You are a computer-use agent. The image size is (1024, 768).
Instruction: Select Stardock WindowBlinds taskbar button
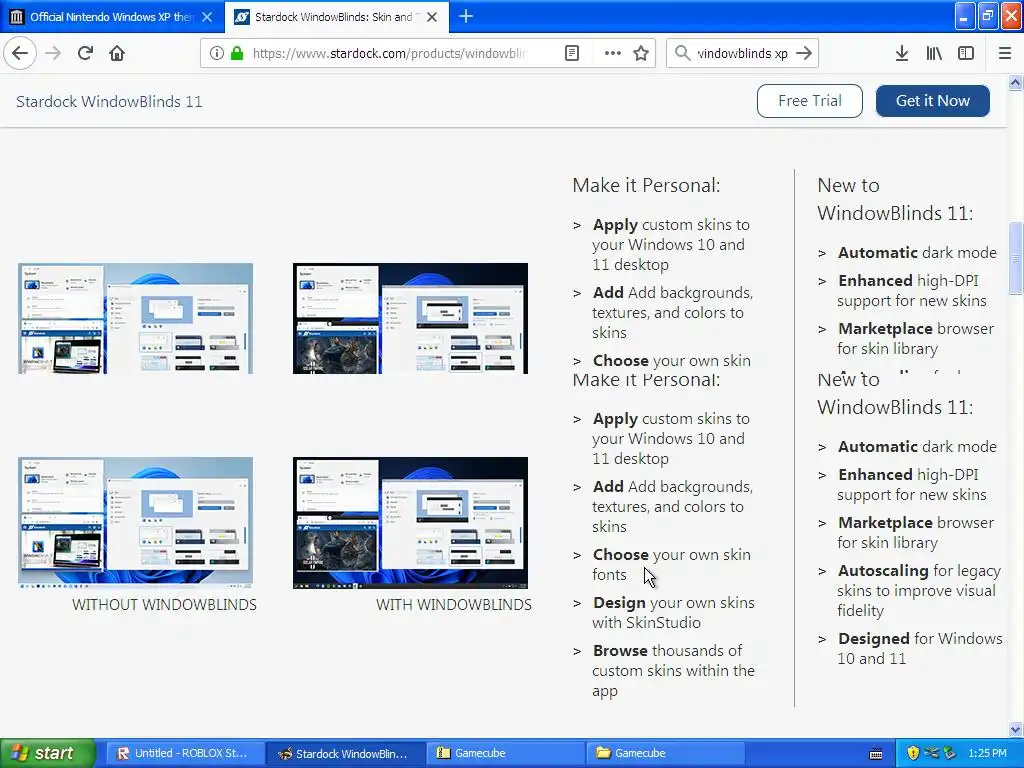(x=345, y=753)
